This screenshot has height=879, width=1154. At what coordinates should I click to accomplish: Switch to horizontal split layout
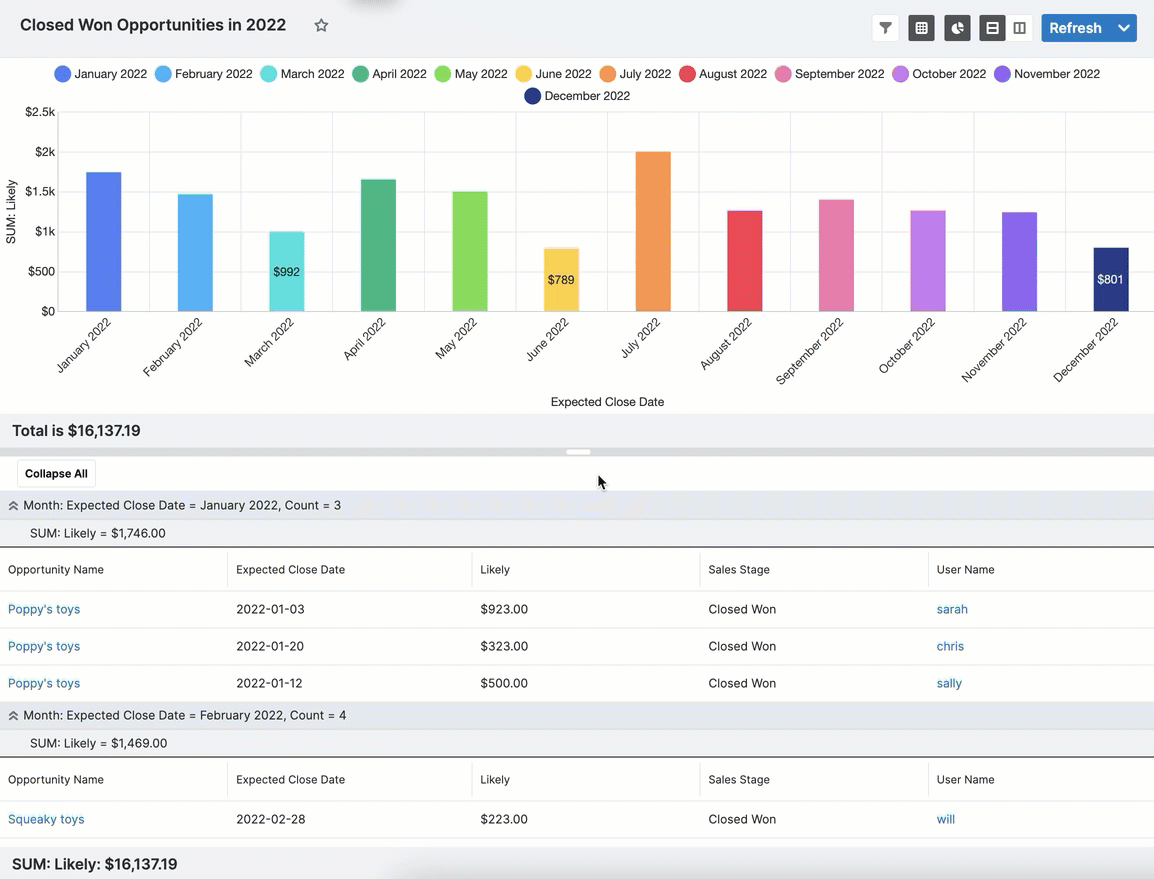click(x=992, y=28)
